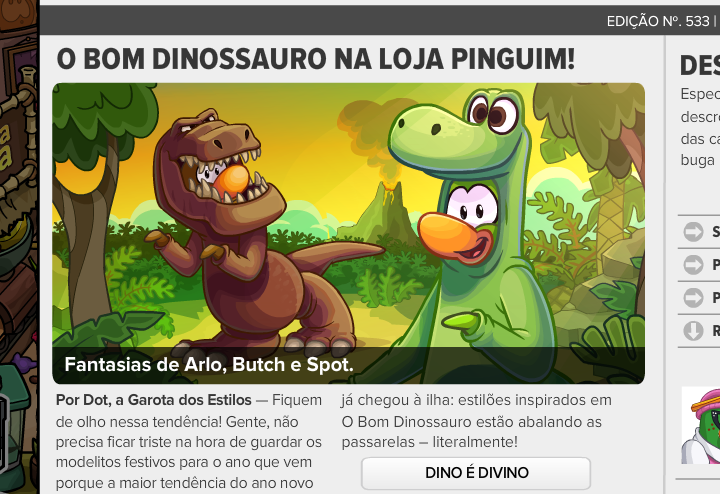The image size is (720, 494).
Task: Click the byline Por Dot, a Garota dos Estilos
Action: [x=153, y=400]
